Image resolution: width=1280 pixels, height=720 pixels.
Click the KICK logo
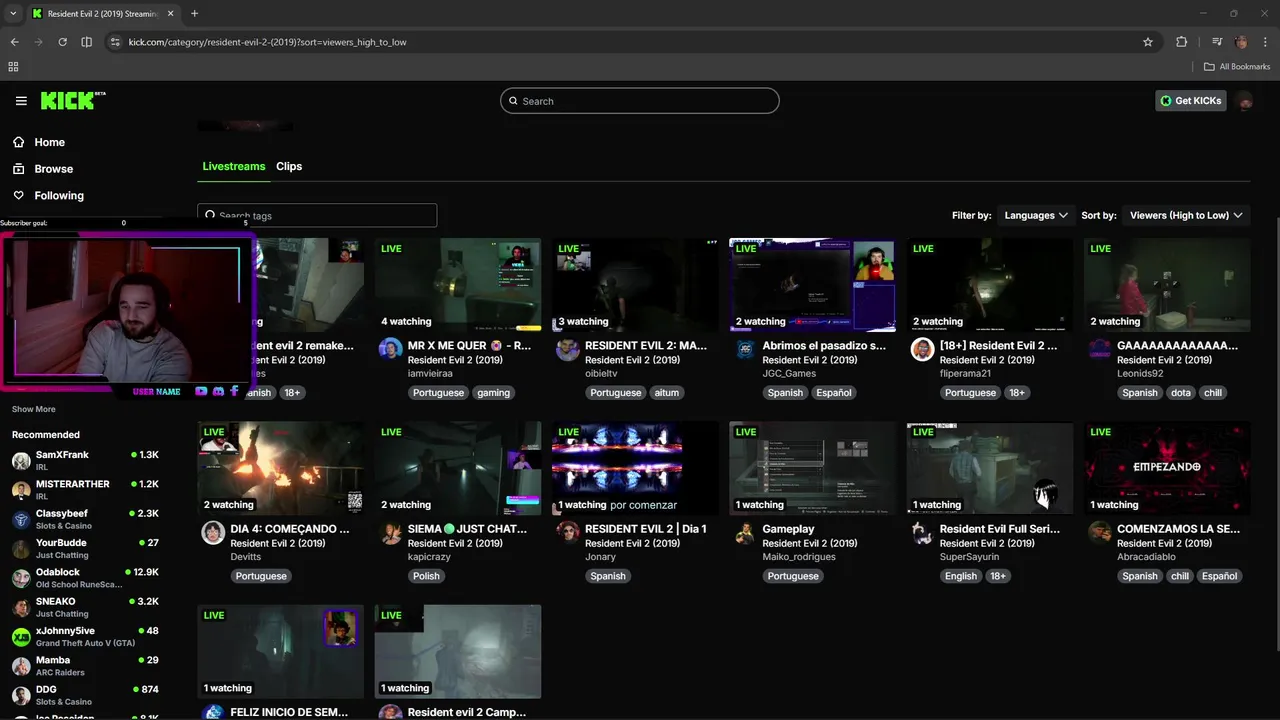click(x=72, y=100)
